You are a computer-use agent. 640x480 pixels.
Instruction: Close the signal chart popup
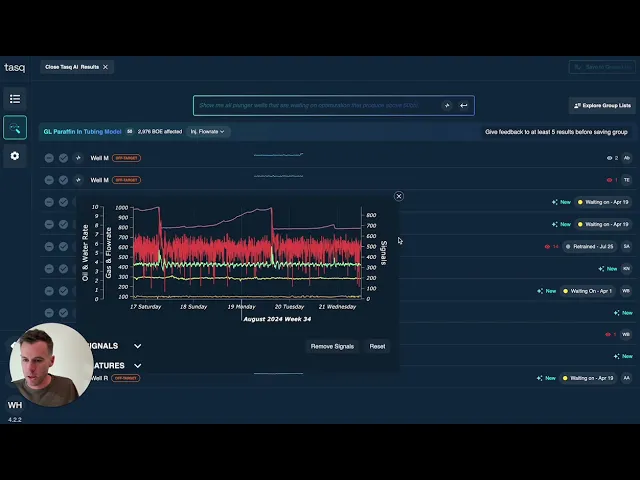point(399,196)
